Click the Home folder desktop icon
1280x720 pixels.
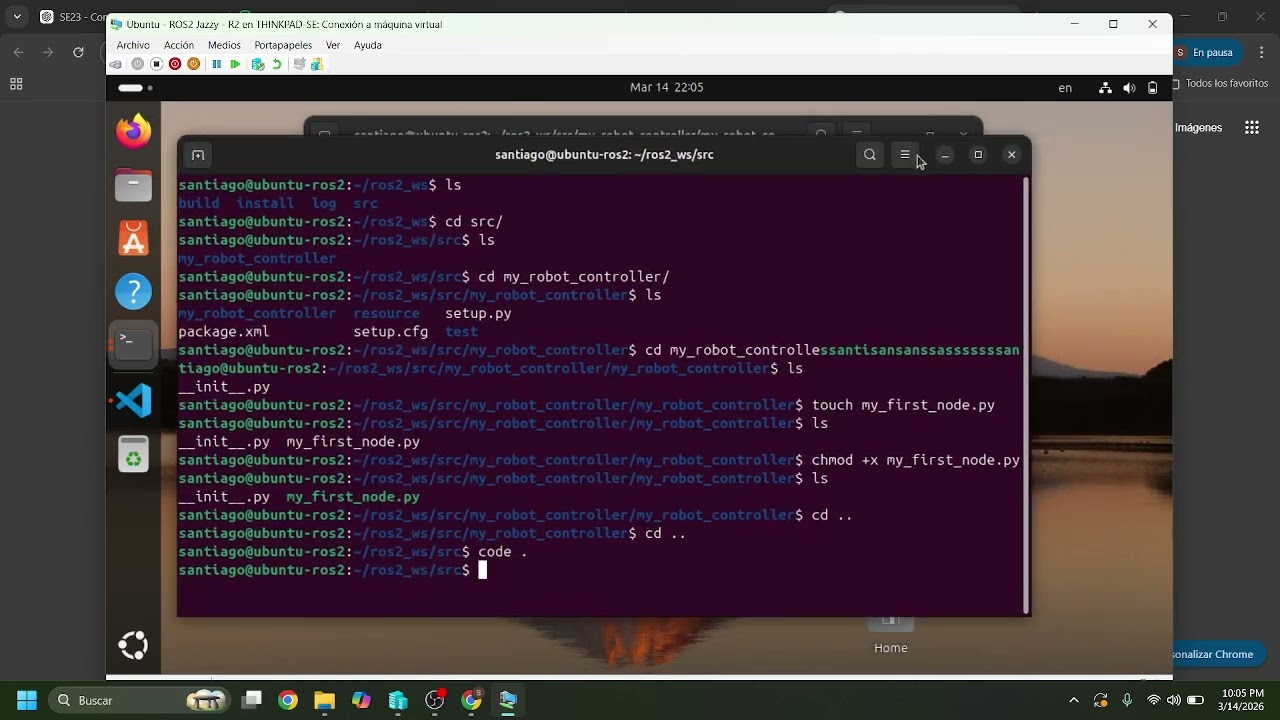(891, 633)
